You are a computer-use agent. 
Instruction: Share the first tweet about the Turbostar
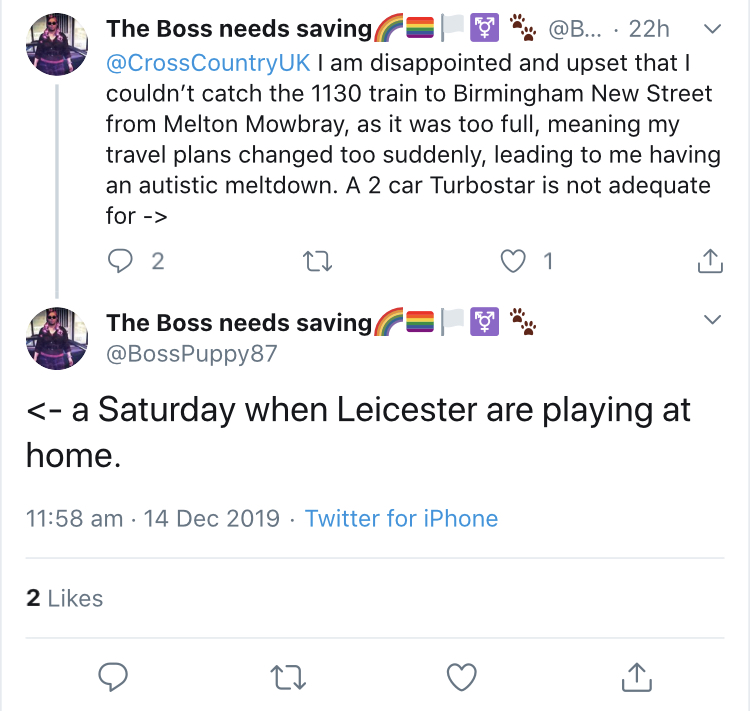point(708,262)
